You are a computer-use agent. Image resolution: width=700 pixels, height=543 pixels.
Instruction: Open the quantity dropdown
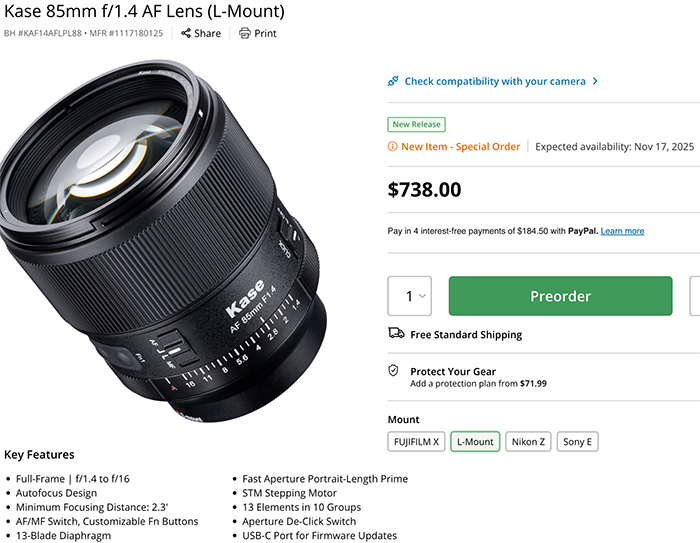click(x=410, y=296)
